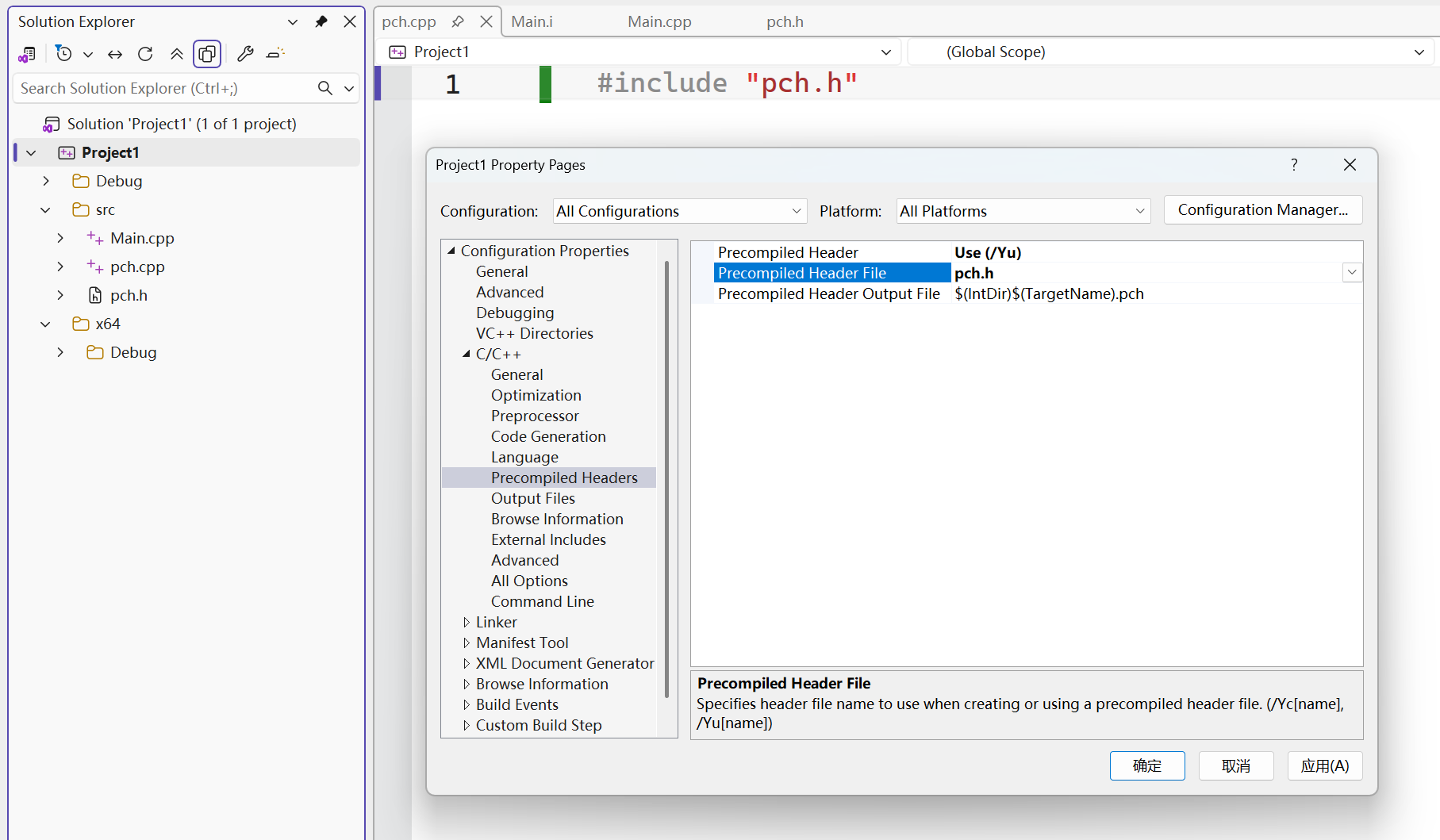Open the Pending Changes Filter dropdown arrow

point(88,54)
